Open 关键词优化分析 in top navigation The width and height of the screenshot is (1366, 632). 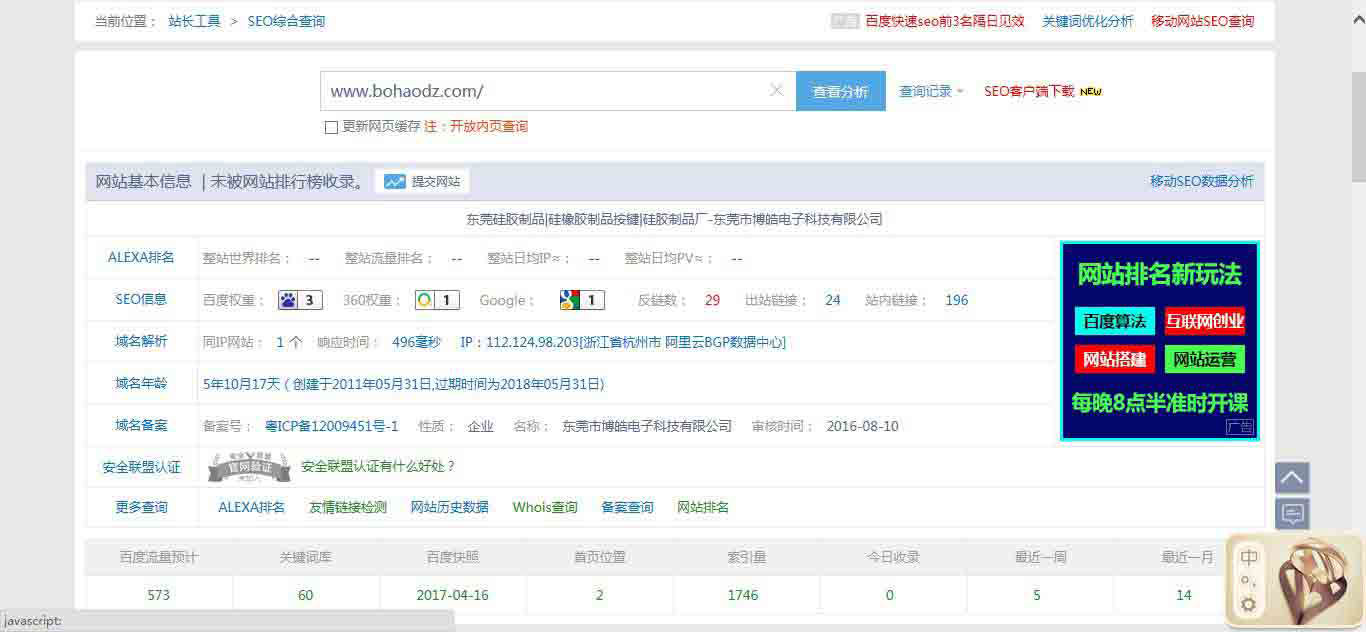point(1087,21)
